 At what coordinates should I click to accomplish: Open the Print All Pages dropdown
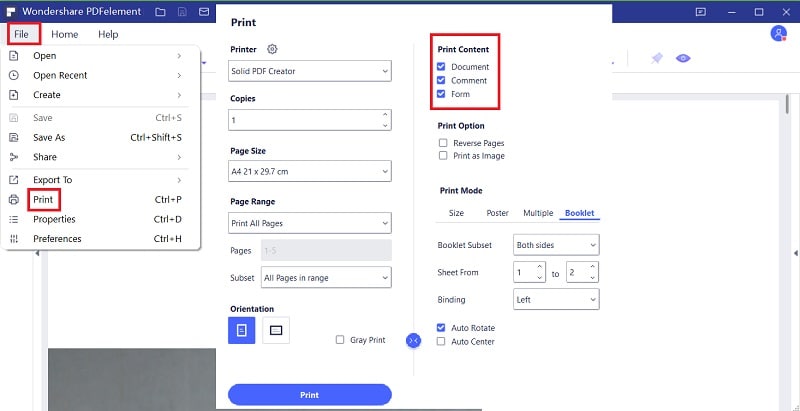click(x=310, y=223)
